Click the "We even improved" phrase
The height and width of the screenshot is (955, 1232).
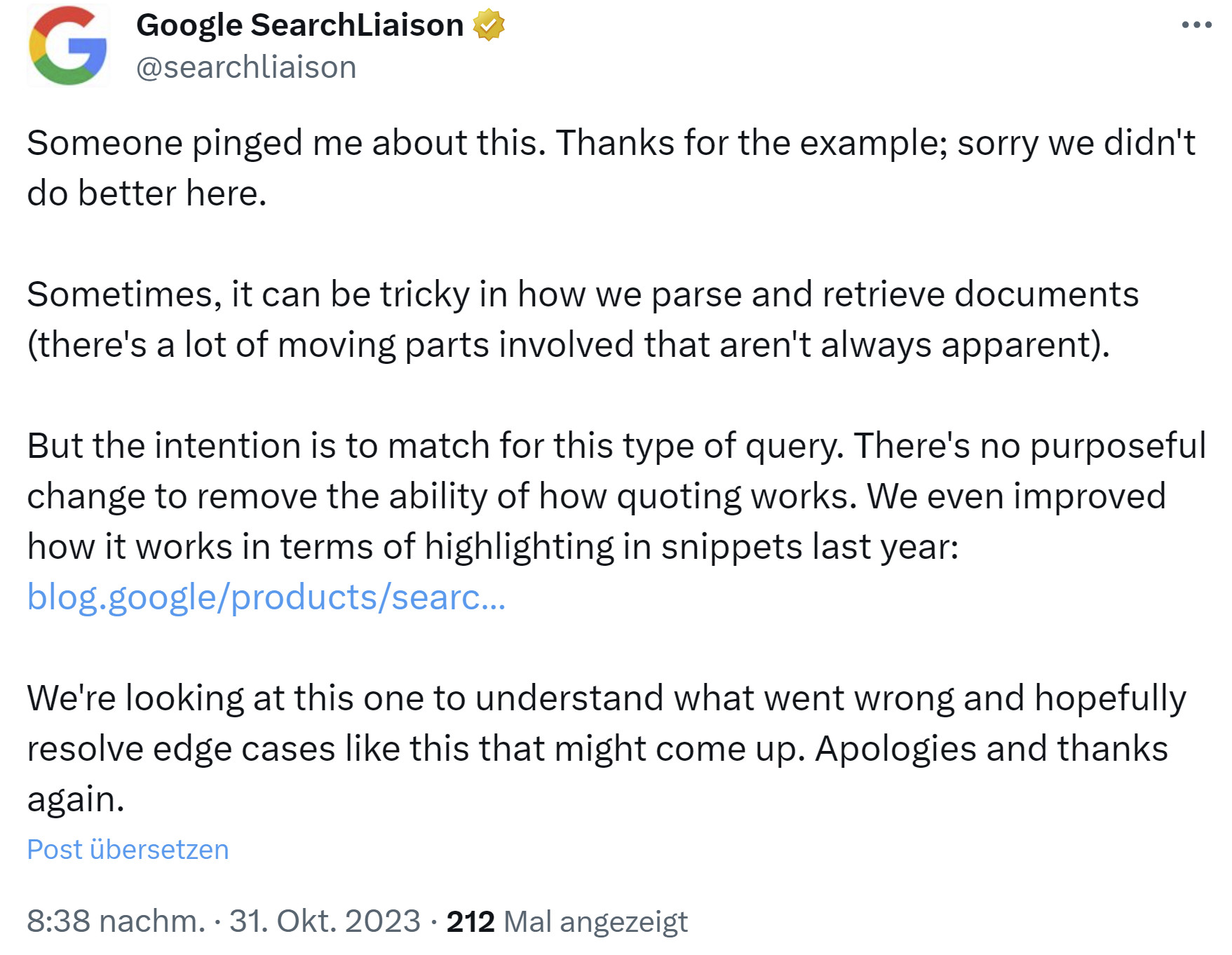click(1015, 496)
